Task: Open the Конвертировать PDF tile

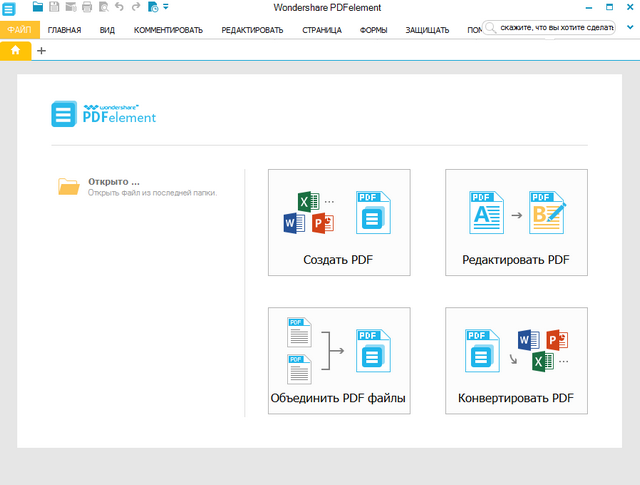Action: click(x=516, y=361)
